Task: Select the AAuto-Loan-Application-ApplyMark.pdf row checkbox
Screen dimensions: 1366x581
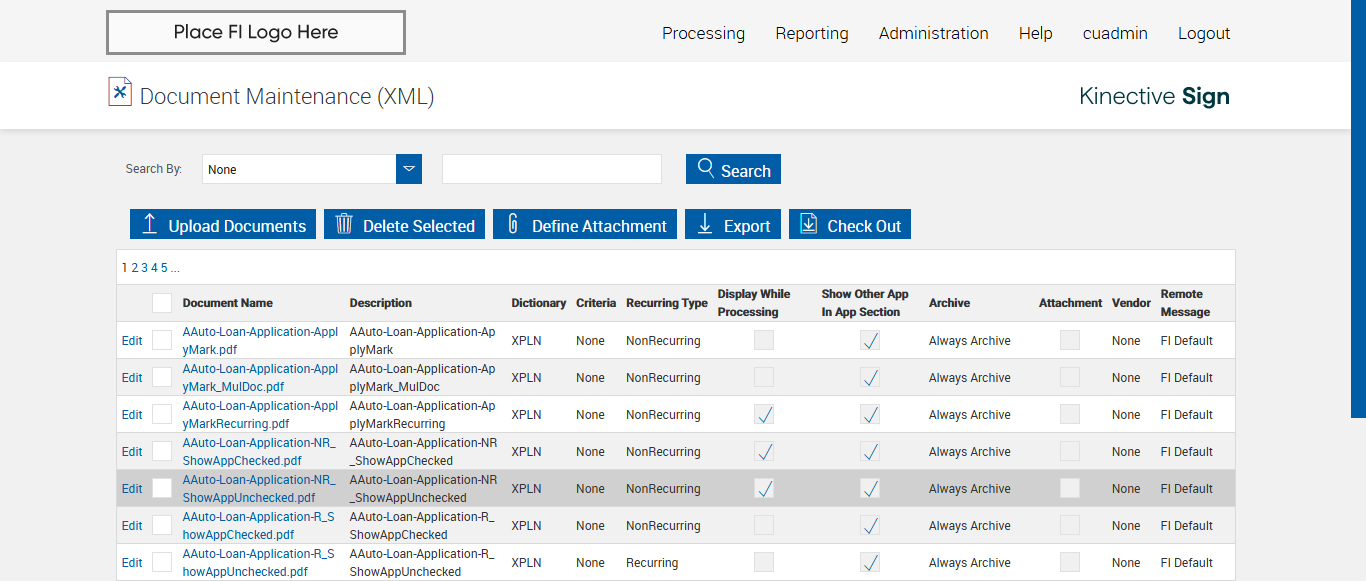Action: [x=162, y=340]
